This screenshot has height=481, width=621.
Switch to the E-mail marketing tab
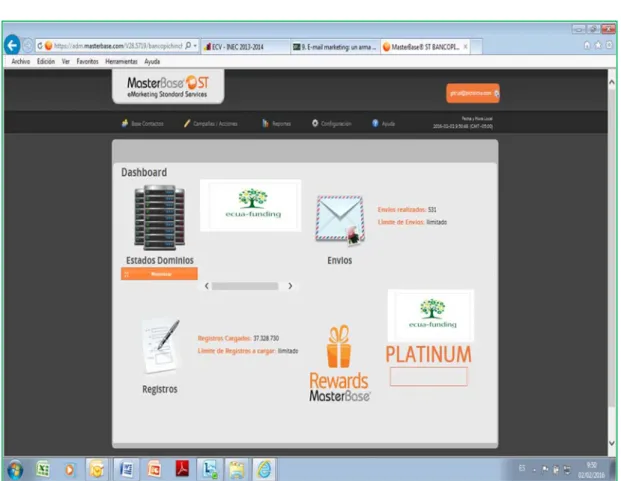(x=335, y=47)
